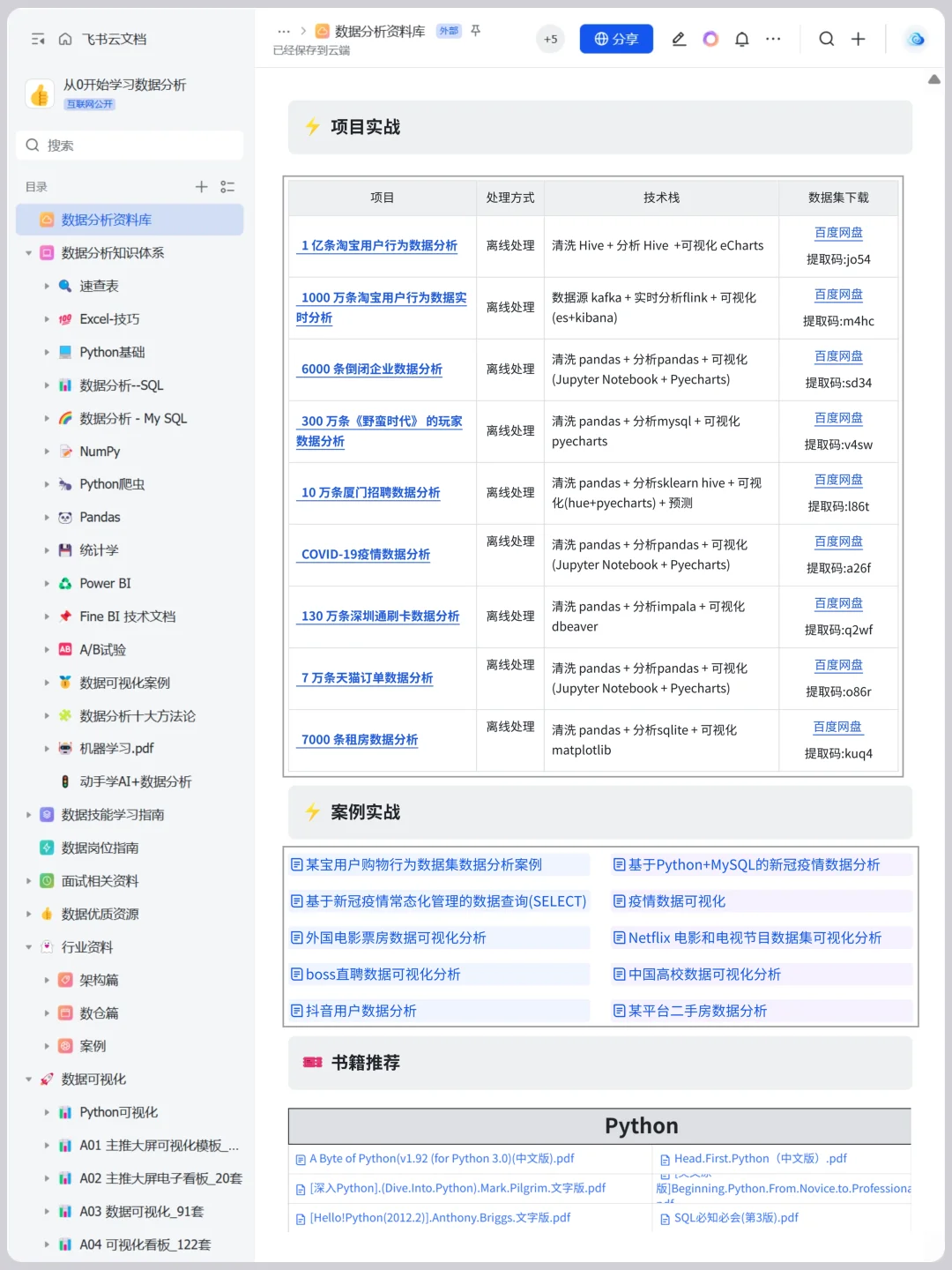The height and width of the screenshot is (1270, 952).
Task: Expand the 数据分析--SQL tree node
Action: pos(47,385)
